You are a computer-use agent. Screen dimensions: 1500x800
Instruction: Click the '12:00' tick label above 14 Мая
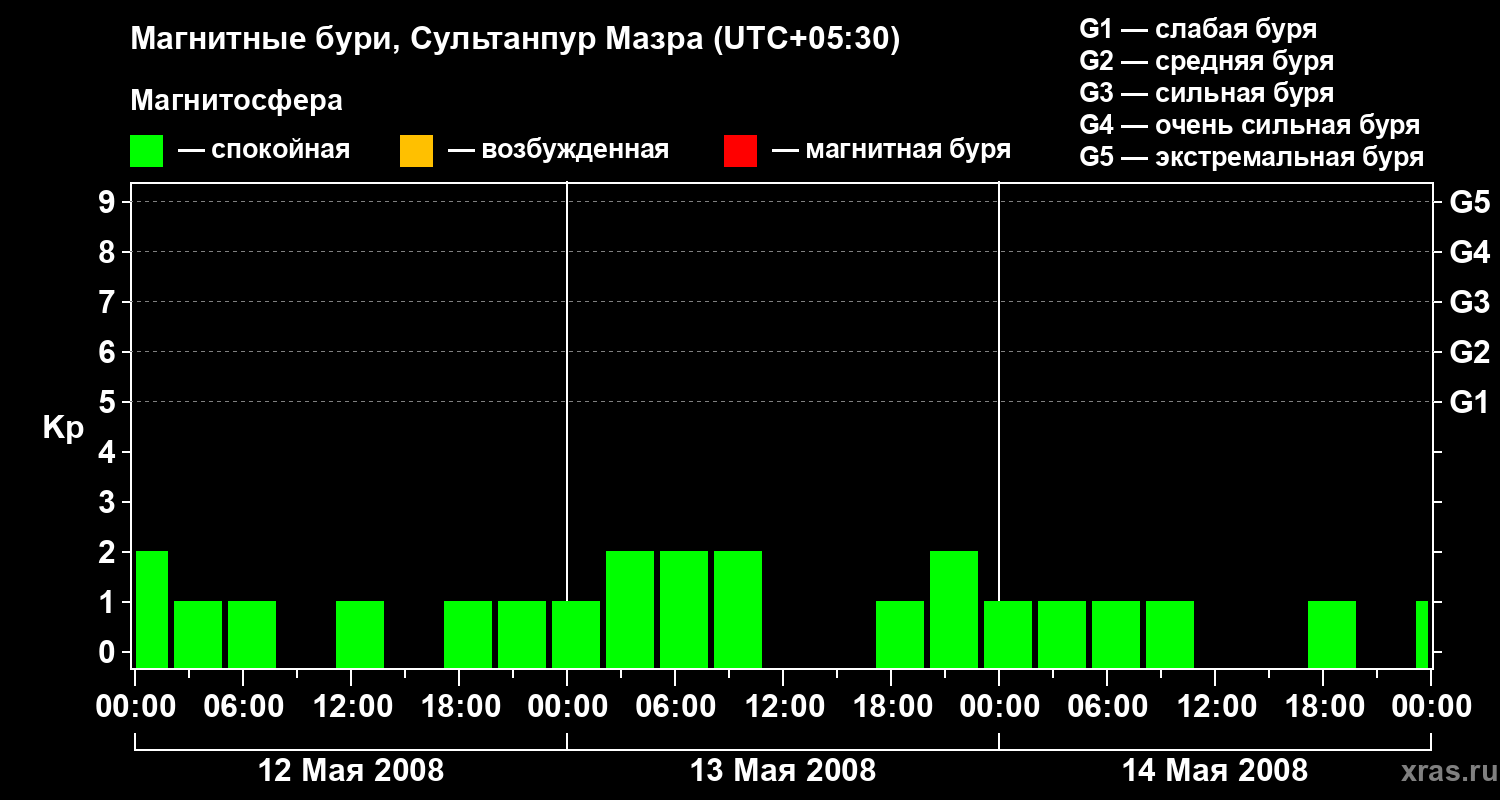tap(1215, 707)
